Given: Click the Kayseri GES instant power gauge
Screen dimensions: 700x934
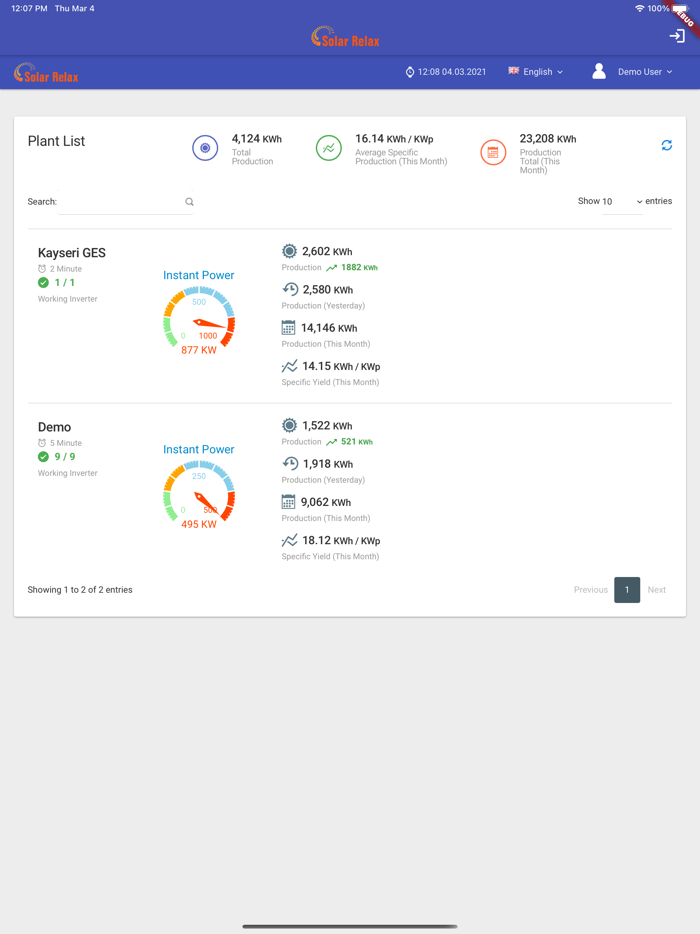Looking at the screenshot, I should point(199,318).
